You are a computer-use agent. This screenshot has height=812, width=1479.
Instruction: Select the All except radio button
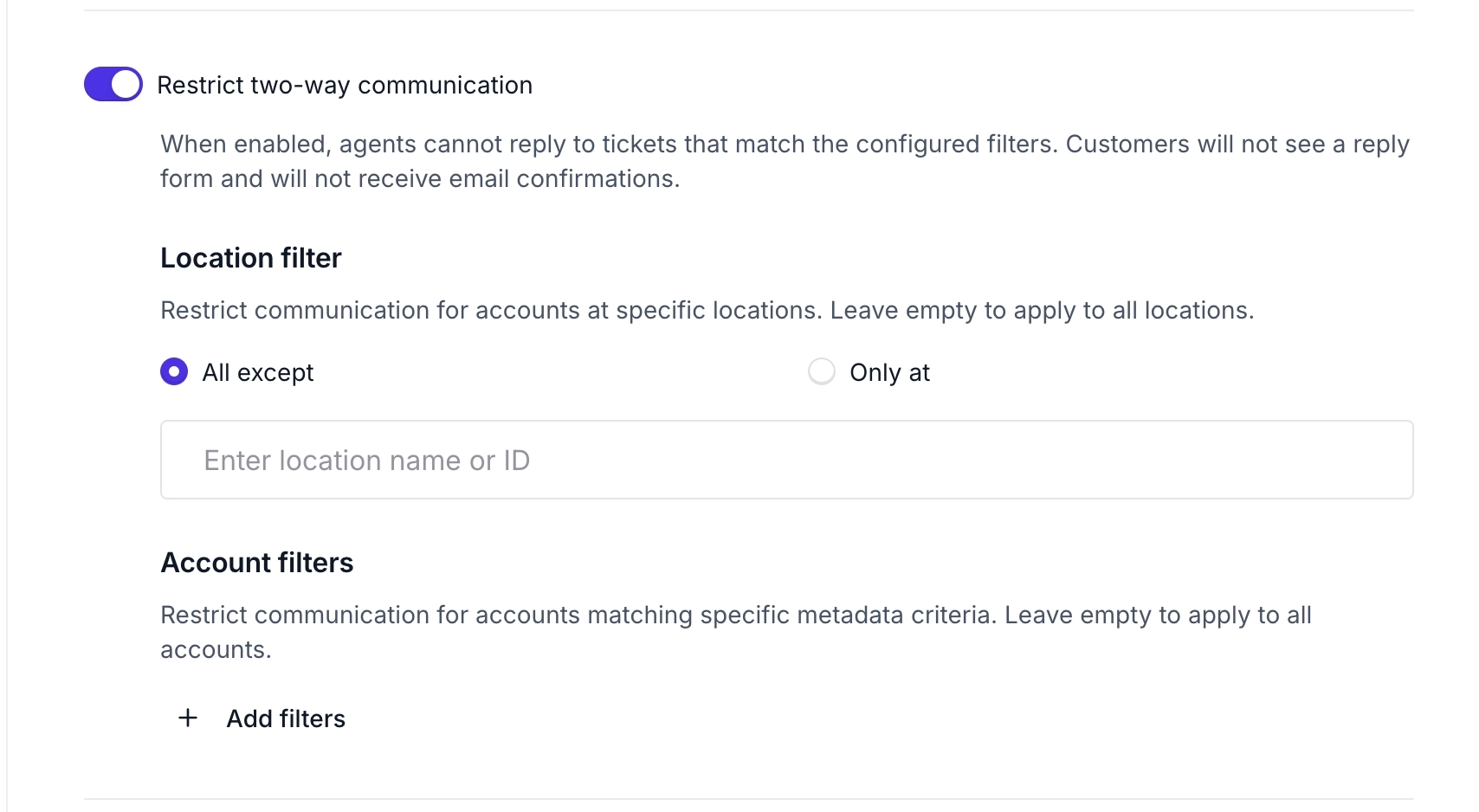[174, 372]
